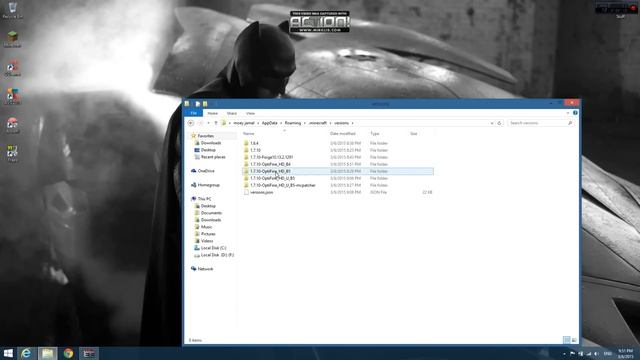
Task: Click .minecraft in the address path
Action: (x=318, y=123)
